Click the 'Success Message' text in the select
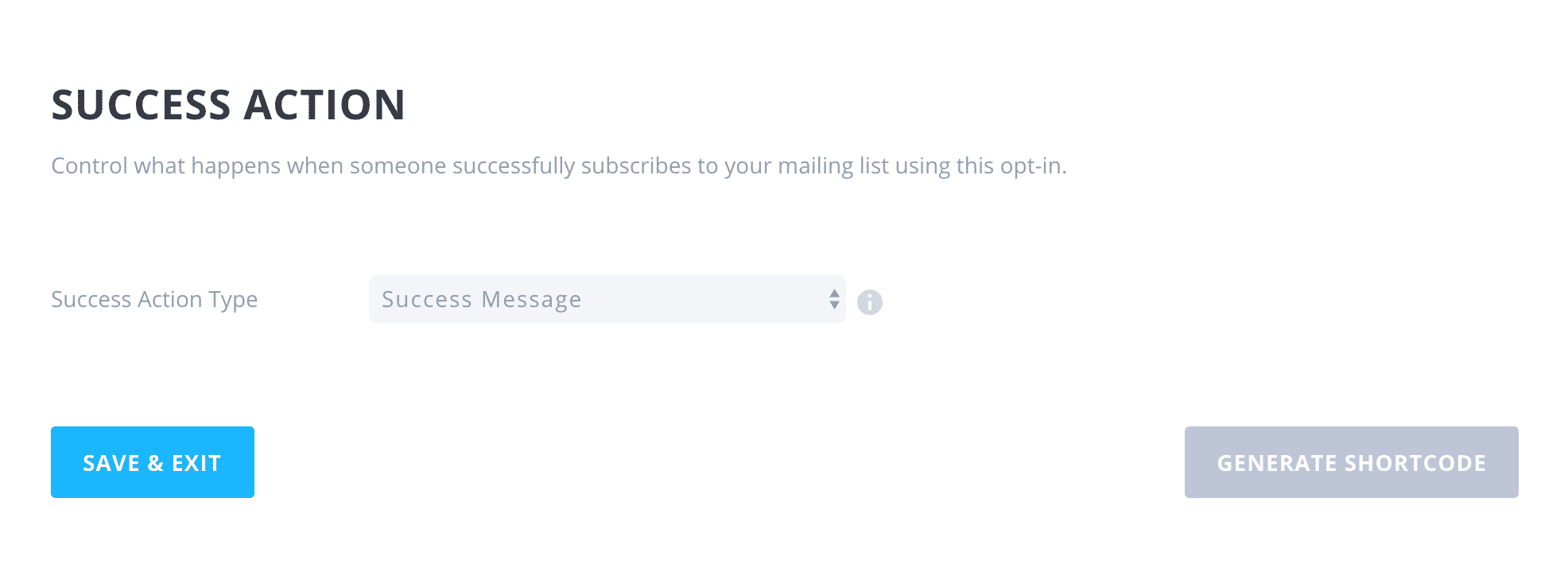 pyautogui.click(x=482, y=300)
